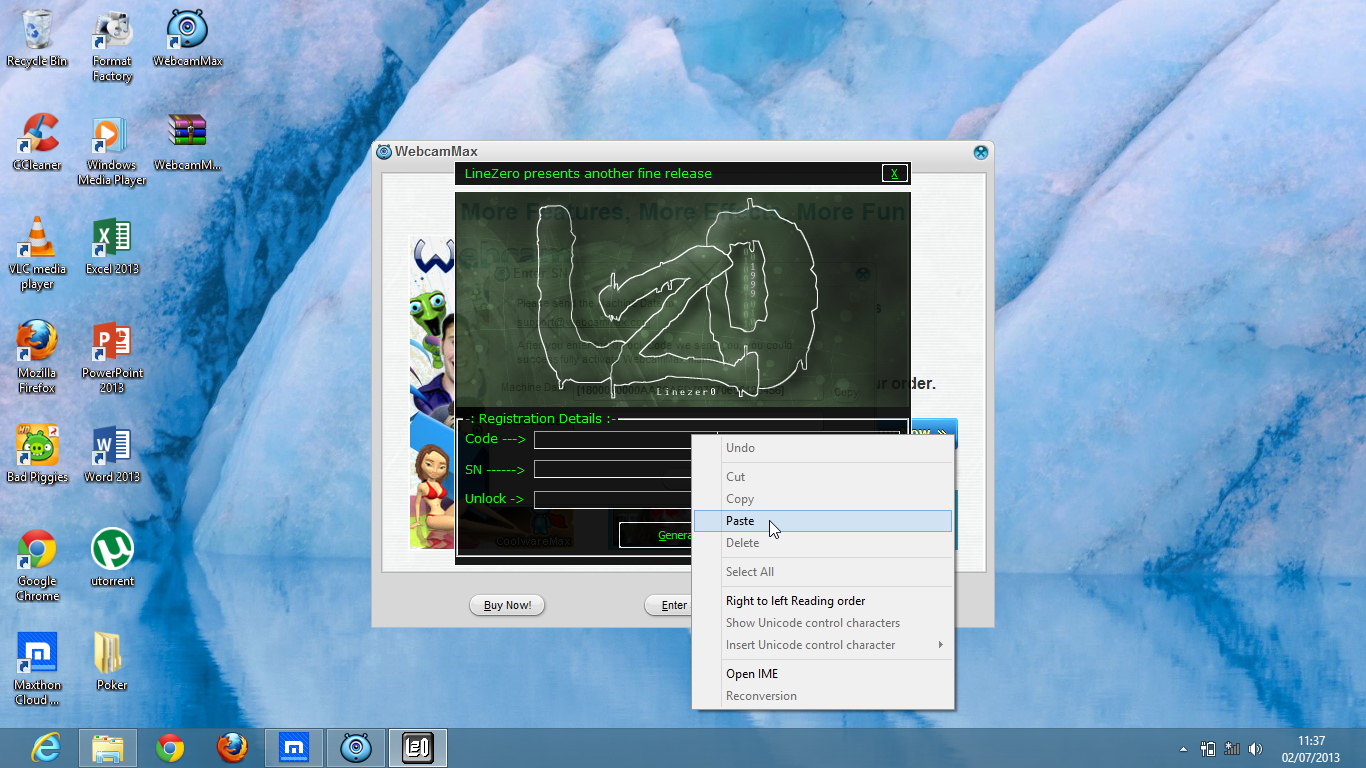Open WebcamMax desktop shortcut
Viewport: 1366px width, 768px height.
tap(187, 38)
